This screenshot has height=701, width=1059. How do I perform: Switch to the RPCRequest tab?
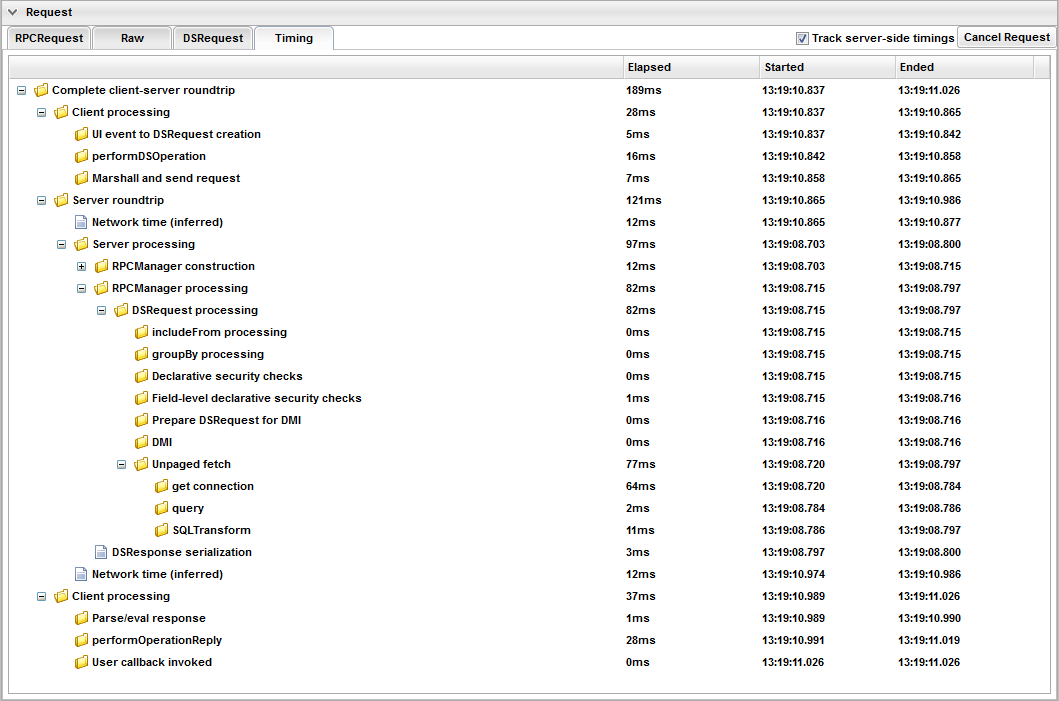[47, 38]
